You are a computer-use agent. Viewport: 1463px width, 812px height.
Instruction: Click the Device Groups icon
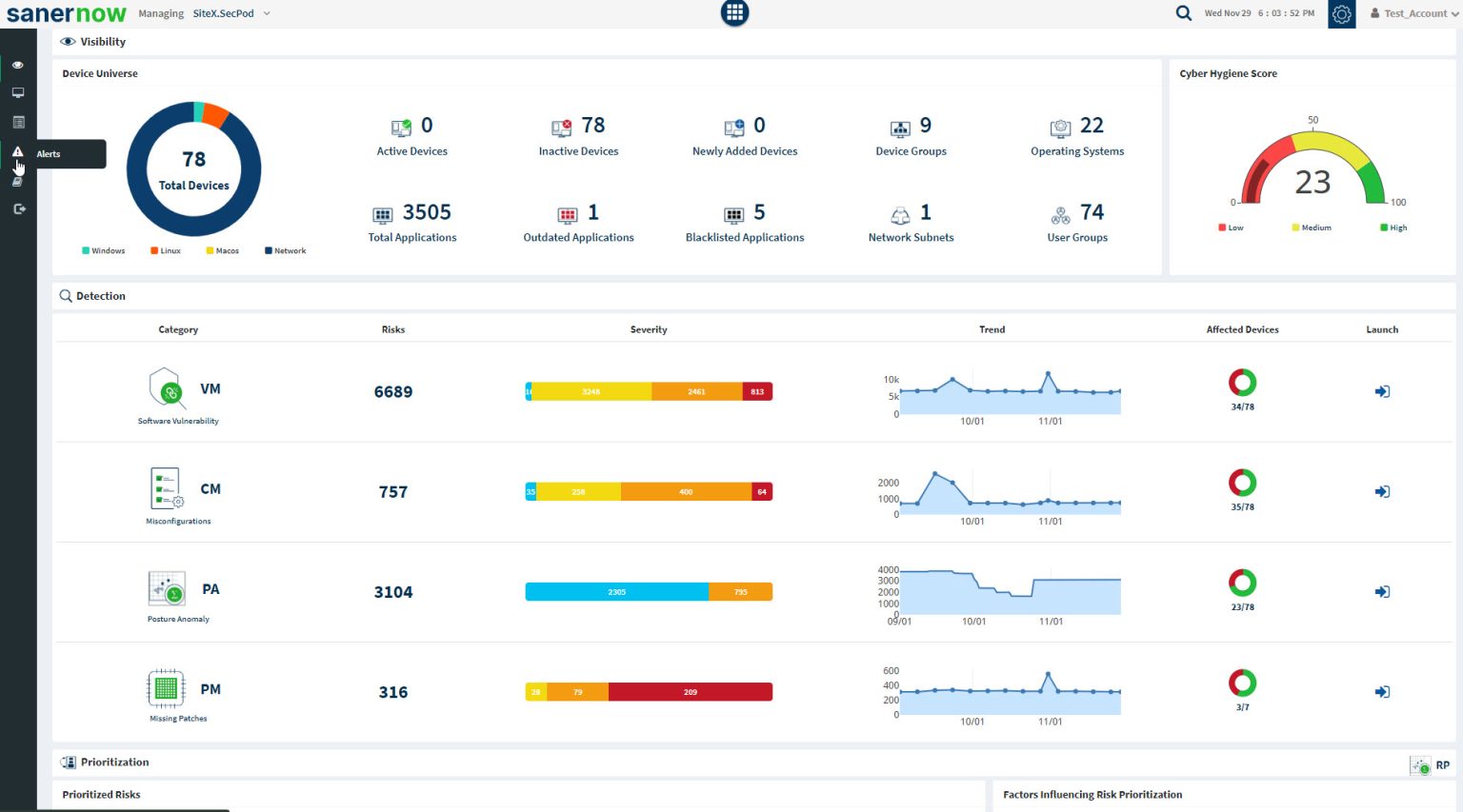coord(900,129)
